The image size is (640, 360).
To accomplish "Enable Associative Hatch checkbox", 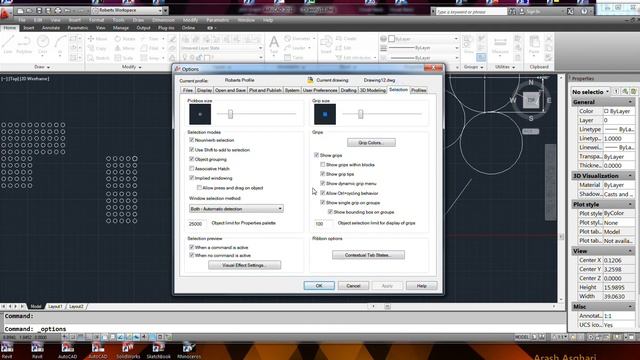I will click(x=191, y=169).
